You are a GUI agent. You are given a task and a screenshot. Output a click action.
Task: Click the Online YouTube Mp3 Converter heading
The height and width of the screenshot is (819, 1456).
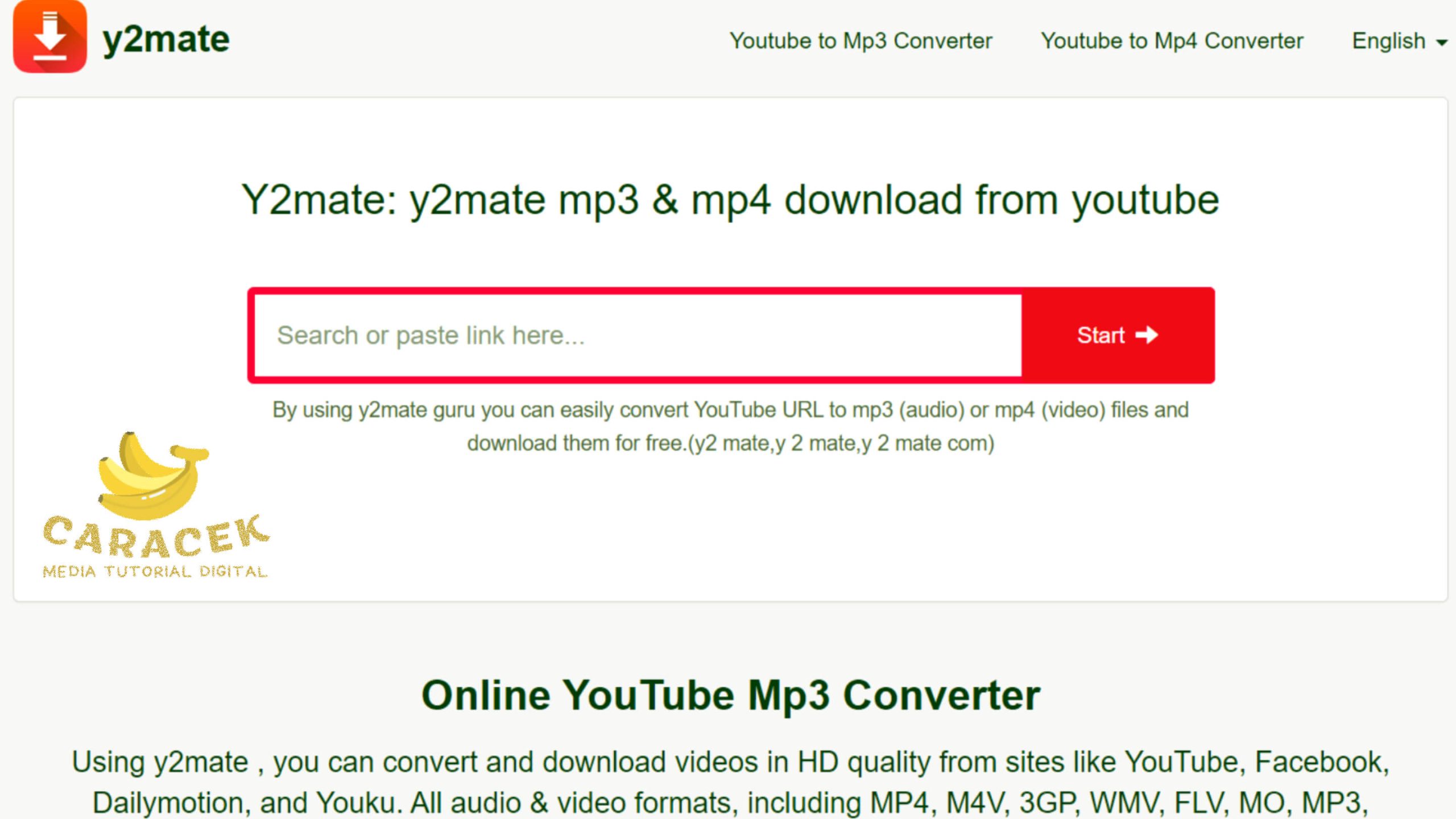coord(730,696)
